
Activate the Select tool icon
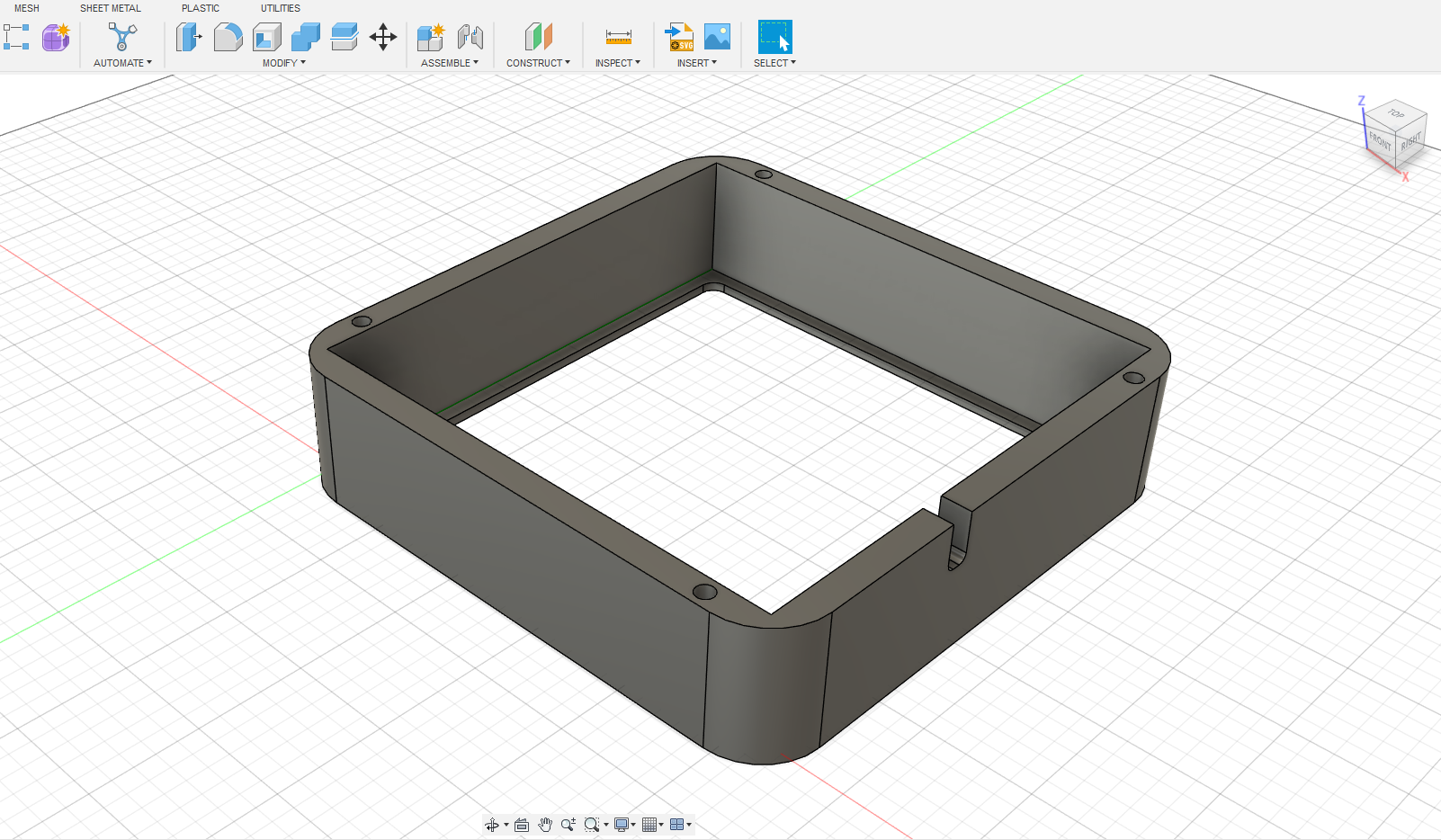pyautogui.click(x=775, y=37)
